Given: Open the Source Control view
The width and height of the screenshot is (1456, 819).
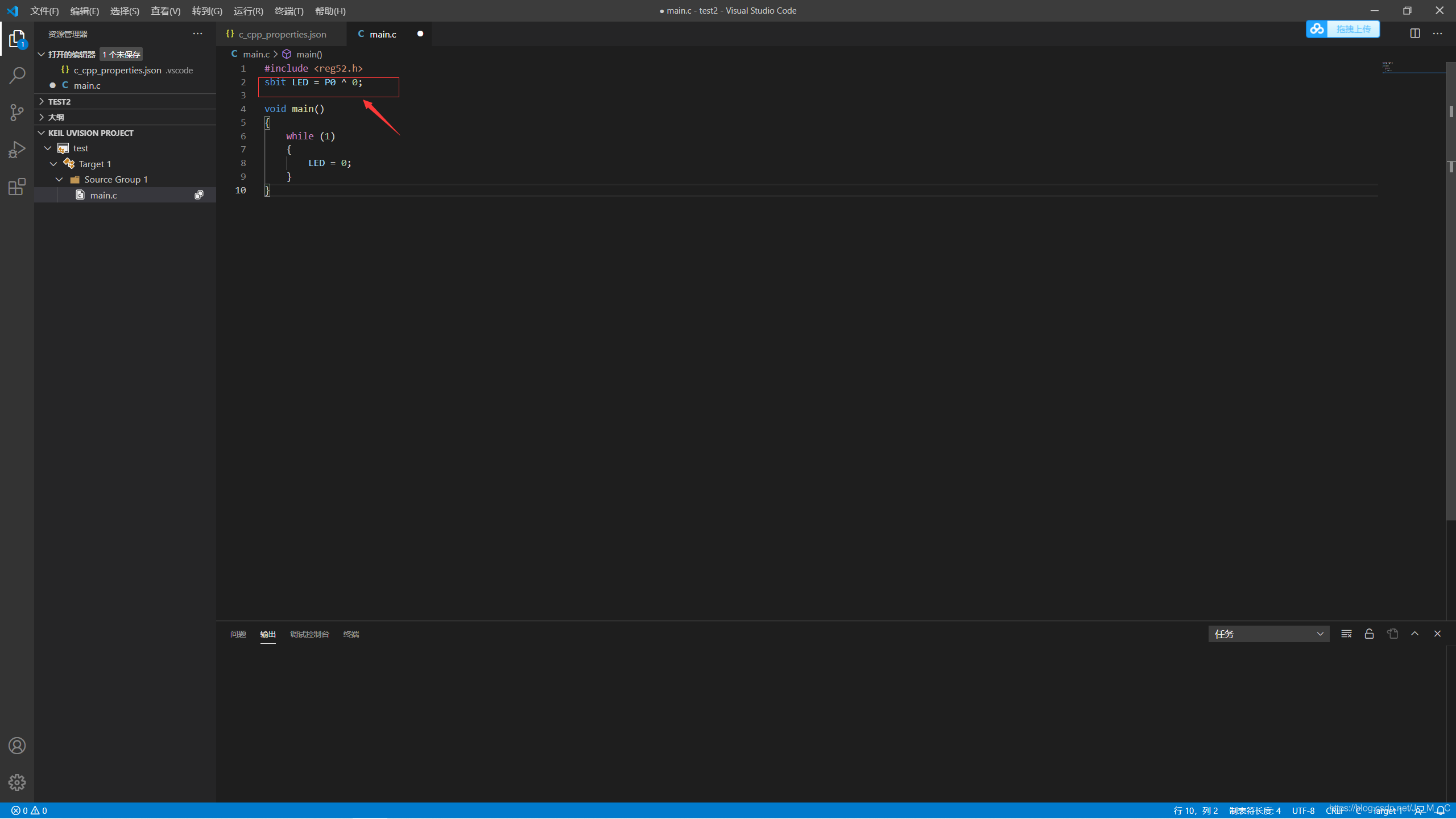Looking at the screenshot, I should point(17,112).
